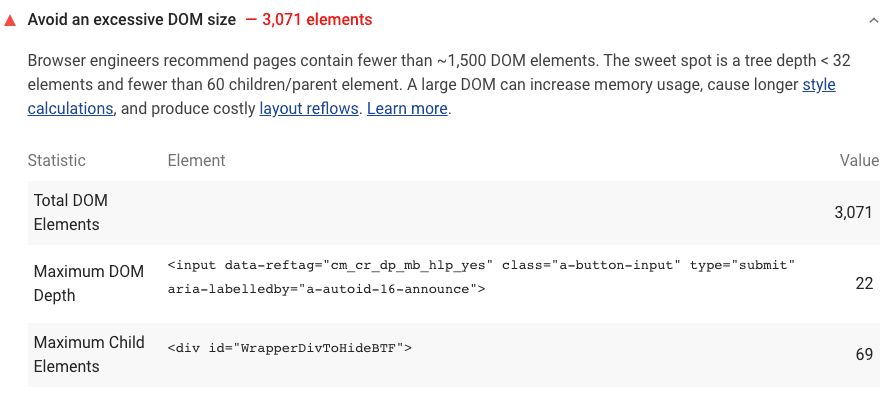Viewport: 880px width, 399px height.
Task: Select the Total DOM Elements row label
Action: coord(71,212)
